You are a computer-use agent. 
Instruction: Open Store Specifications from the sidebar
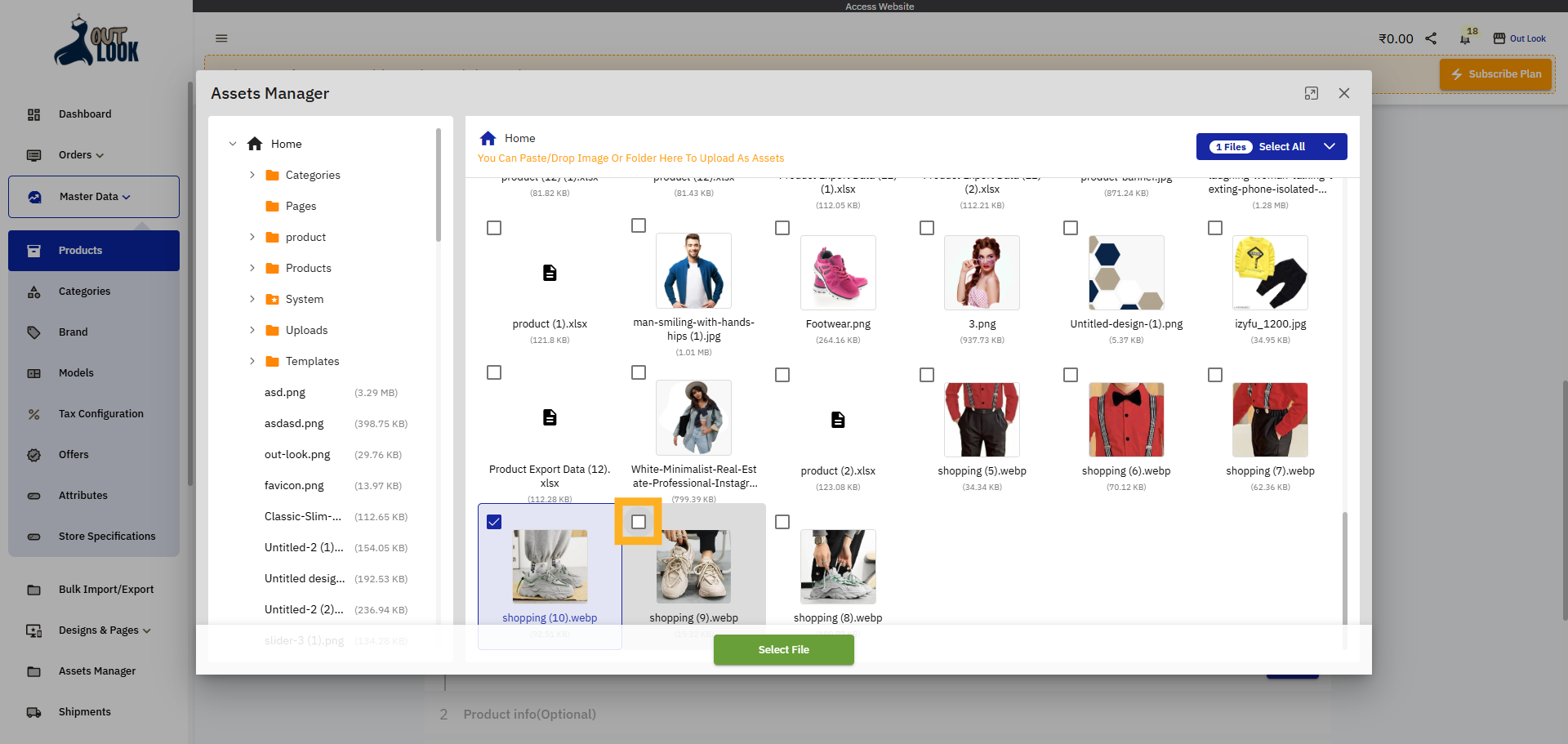click(107, 536)
